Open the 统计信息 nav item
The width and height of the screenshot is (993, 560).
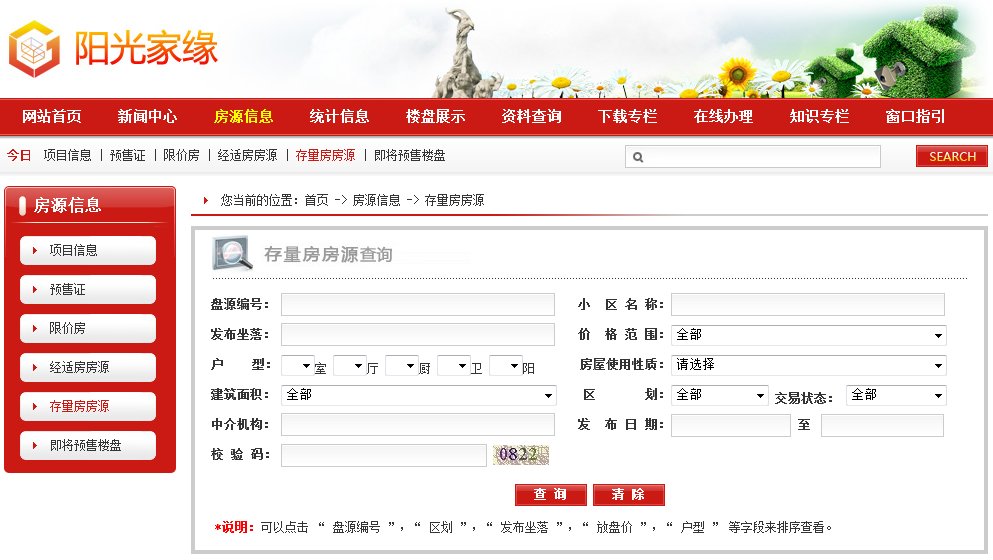click(x=339, y=117)
